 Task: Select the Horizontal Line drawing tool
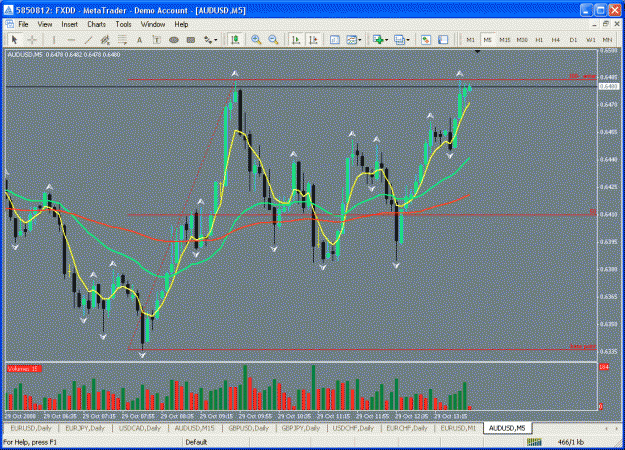coord(71,39)
